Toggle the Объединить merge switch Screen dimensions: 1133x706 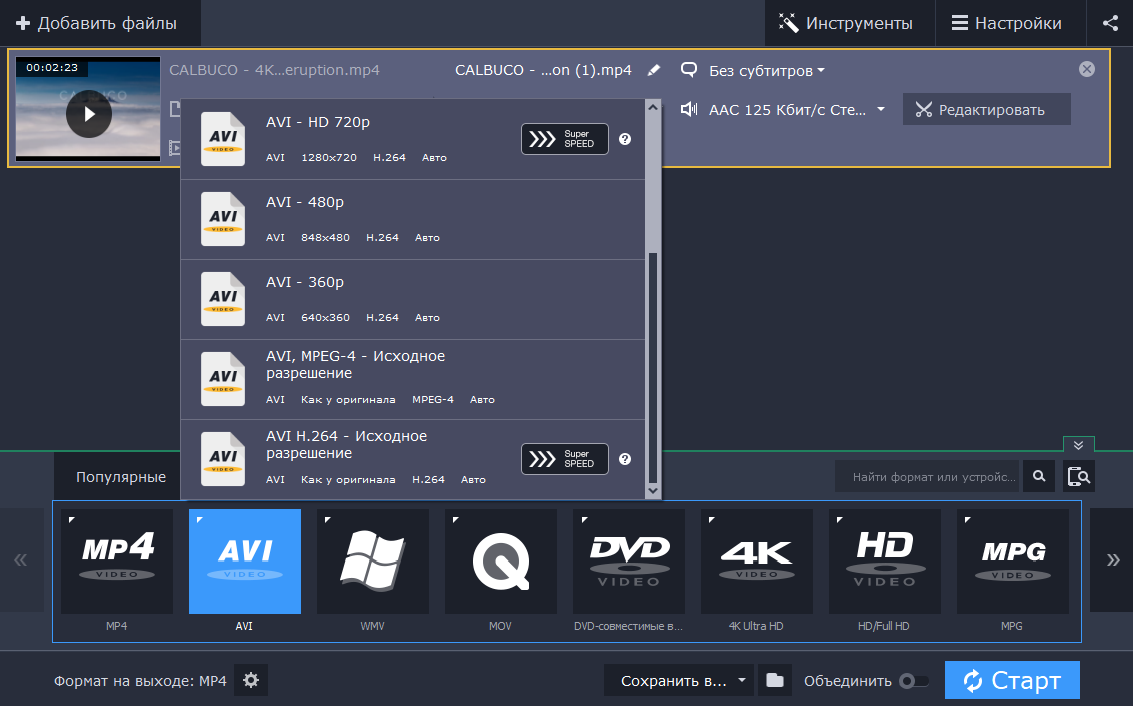tap(913, 681)
